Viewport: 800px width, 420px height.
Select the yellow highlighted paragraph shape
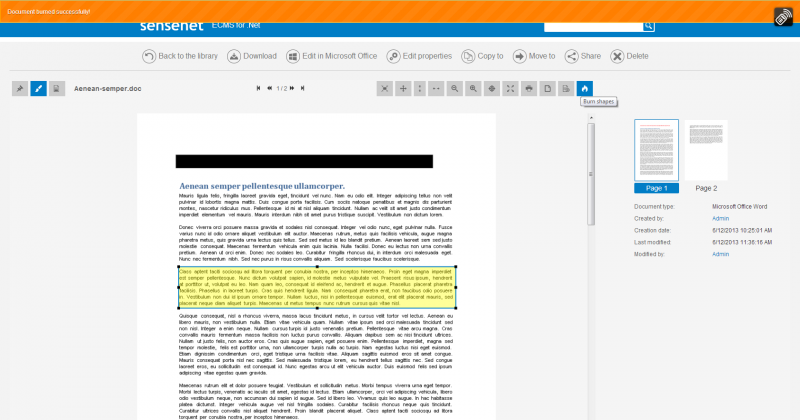[x=317, y=287]
